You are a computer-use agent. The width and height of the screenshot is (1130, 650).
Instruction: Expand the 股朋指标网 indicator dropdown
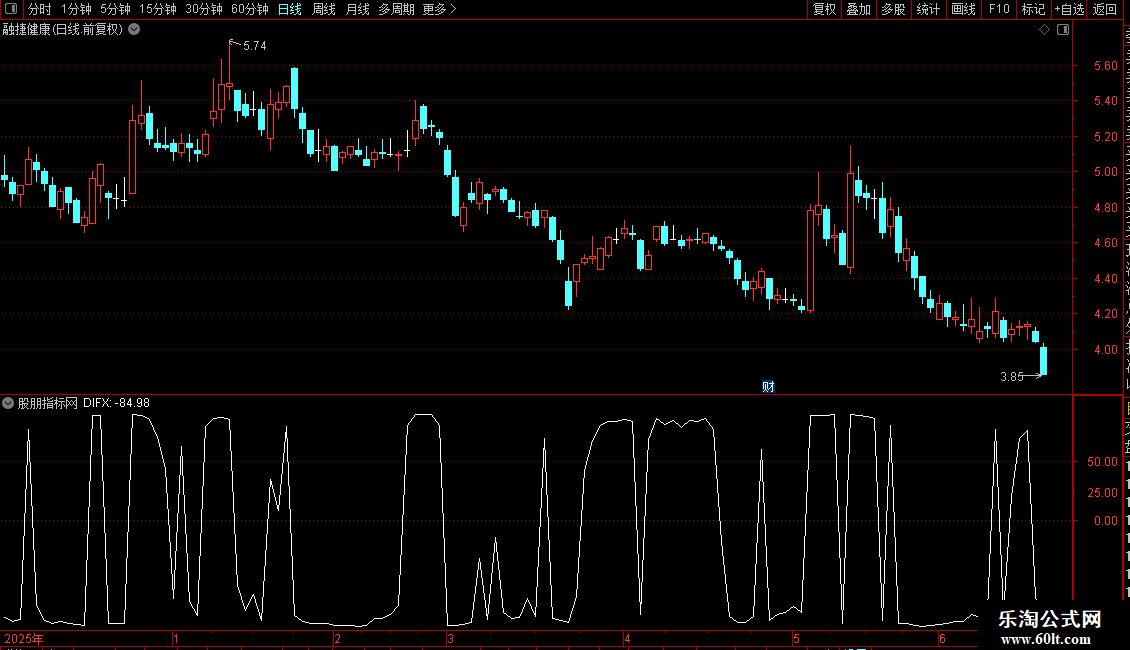(8, 403)
